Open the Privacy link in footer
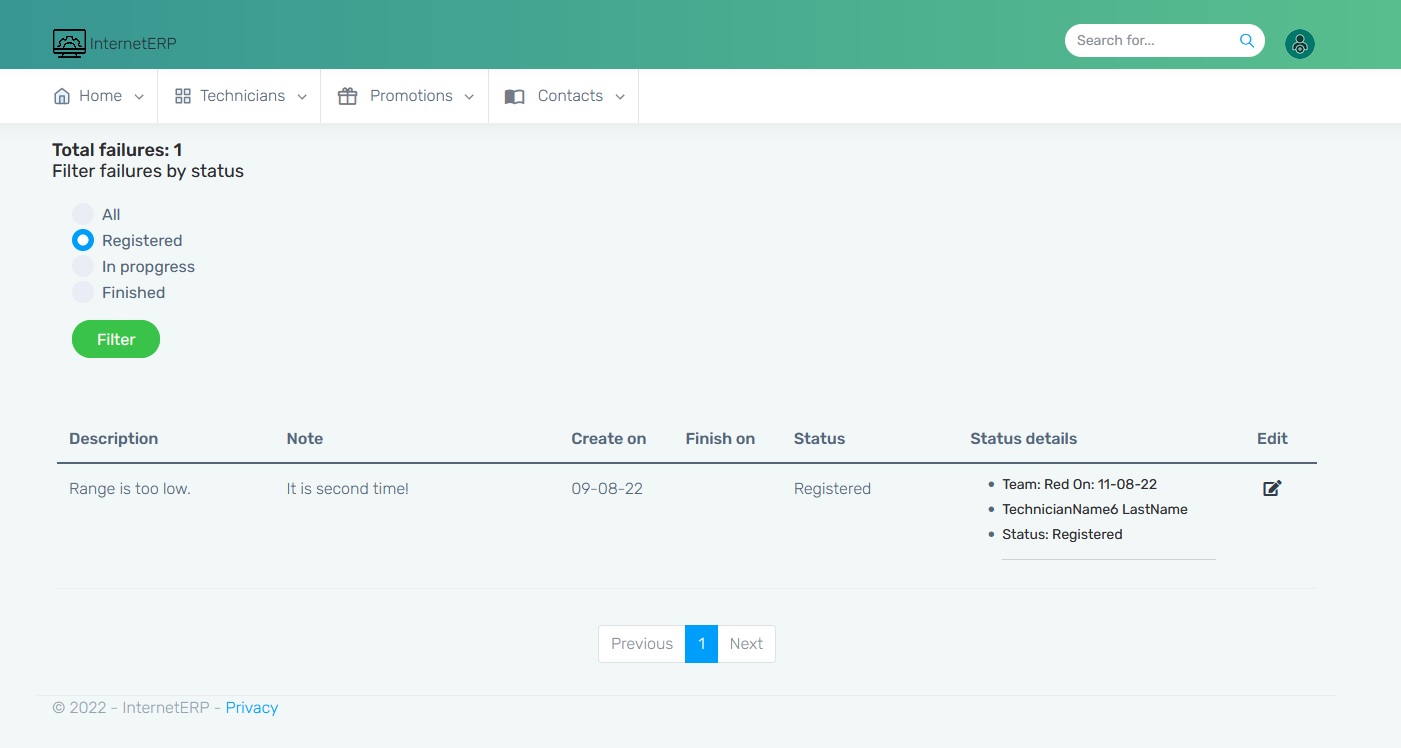This screenshot has height=748, width=1401. pos(252,707)
